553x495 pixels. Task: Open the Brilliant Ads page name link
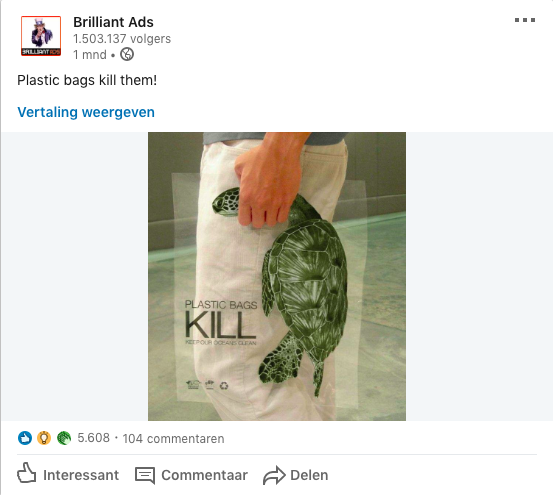(x=113, y=22)
